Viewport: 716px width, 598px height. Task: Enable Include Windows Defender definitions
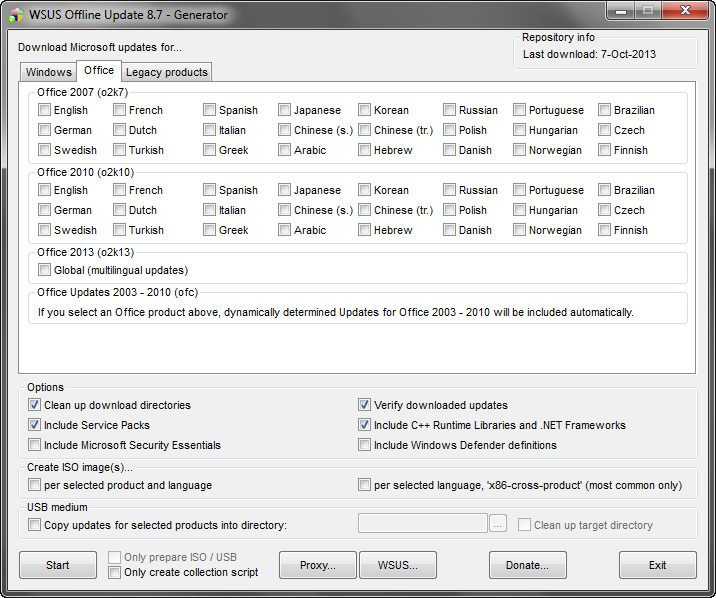[x=364, y=445]
